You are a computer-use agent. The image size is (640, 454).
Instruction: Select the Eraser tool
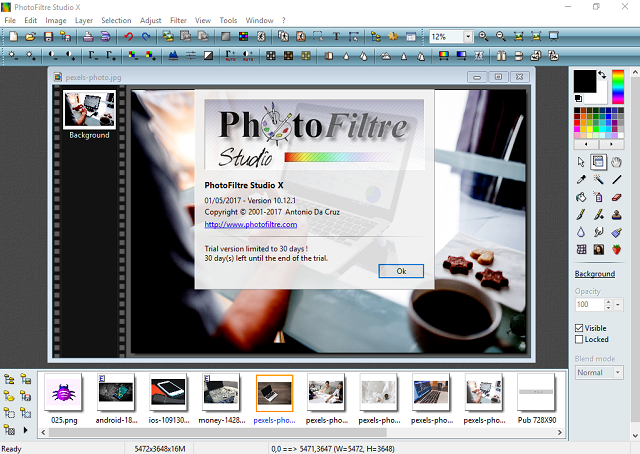(616, 197)
